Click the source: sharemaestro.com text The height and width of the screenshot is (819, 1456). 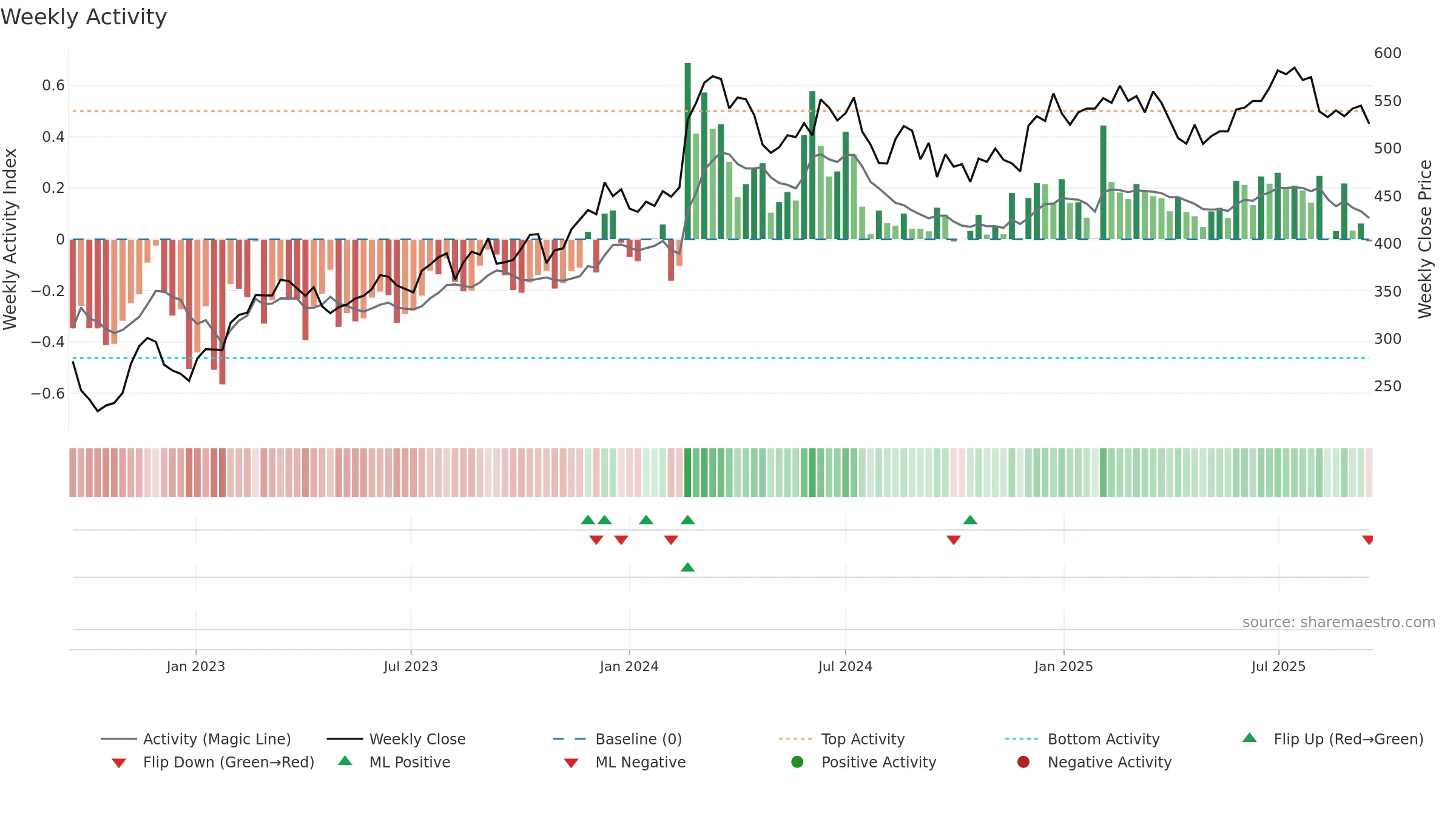click(1339, 622)
